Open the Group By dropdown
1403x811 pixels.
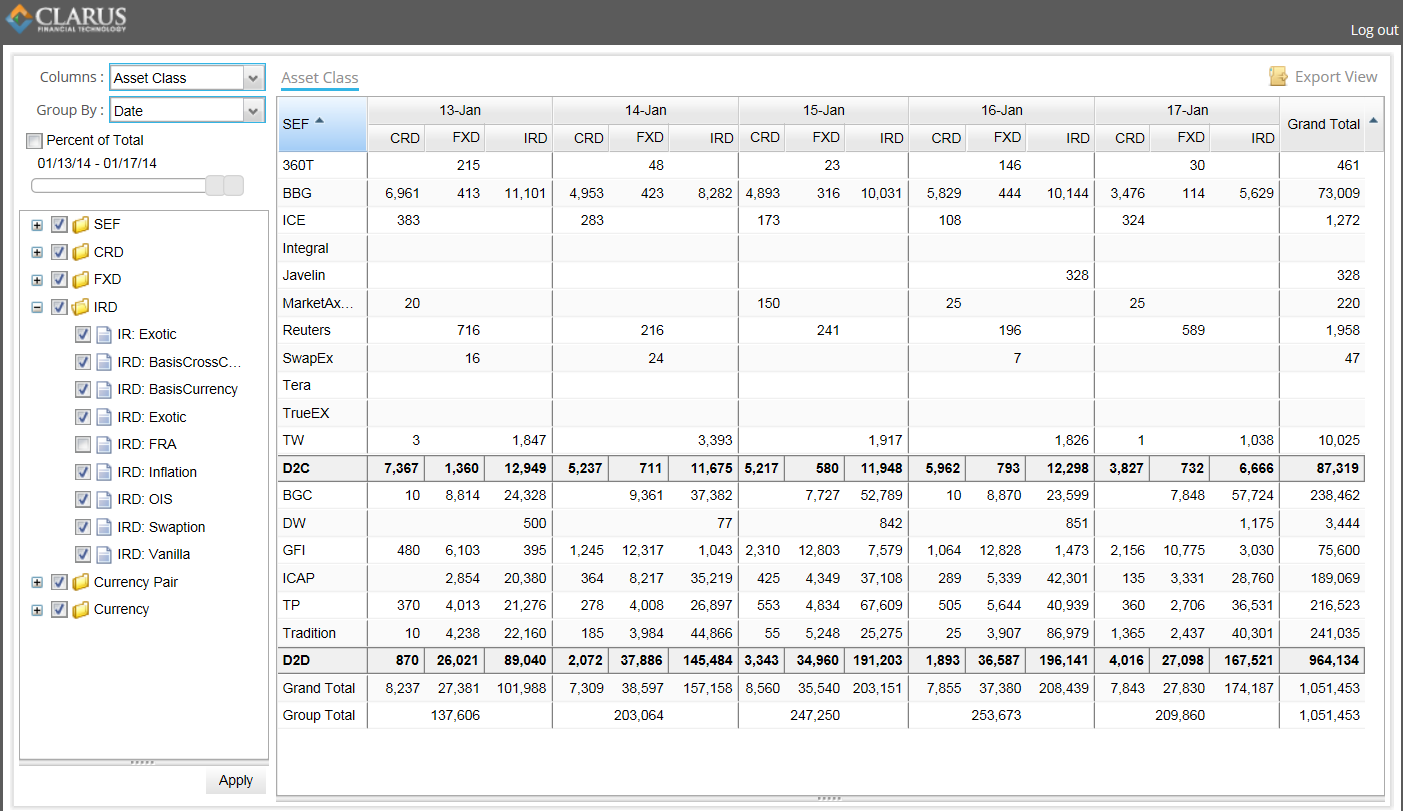coord(254,111)
